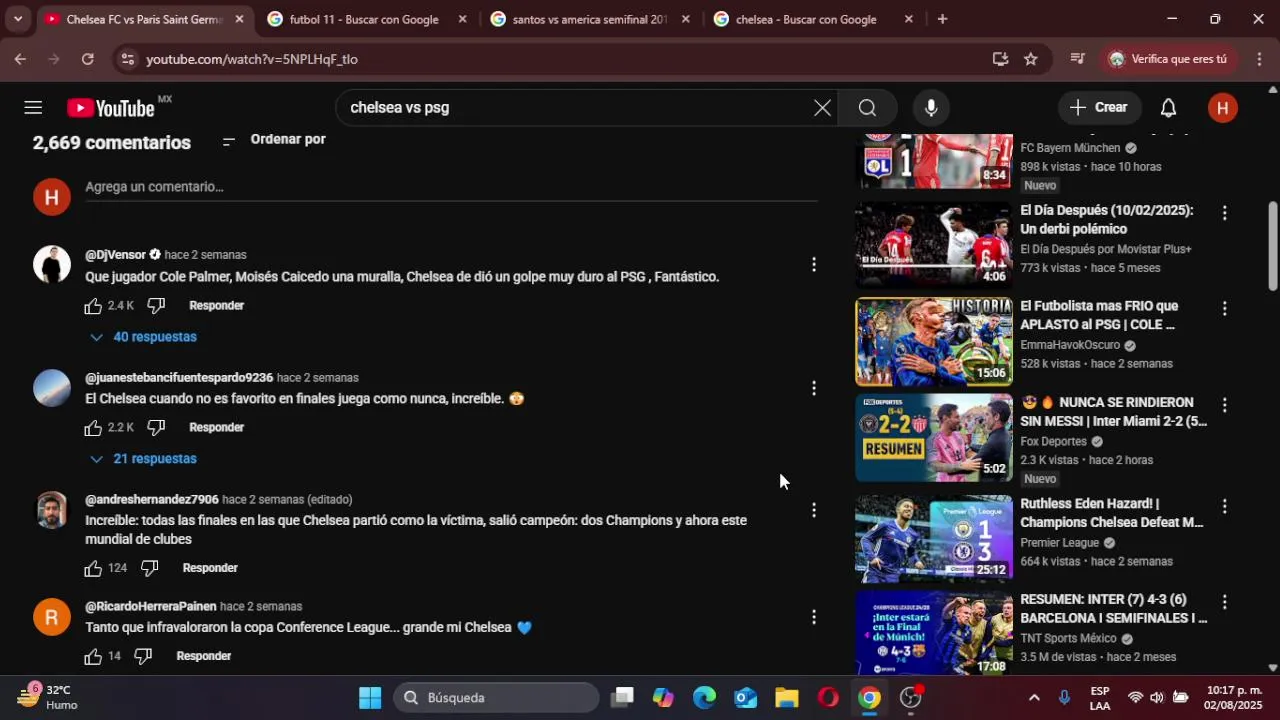This screenshot has width=1280, height=720.
Task: View site information icon in address bar
Action: point(126,59)
